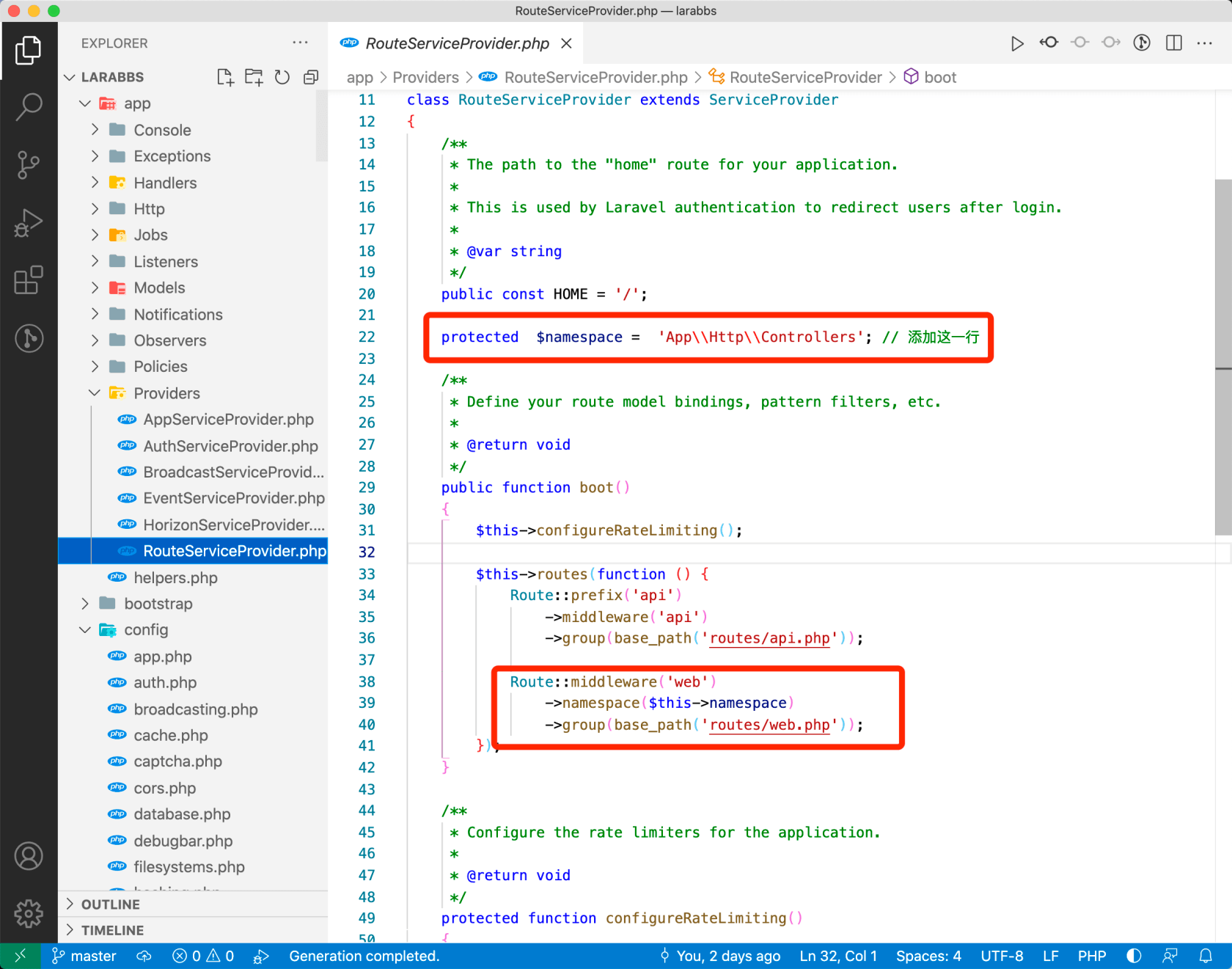Open Run and Debug view
This screenshot has width=1232, height=969.
(x=29, y=222)
